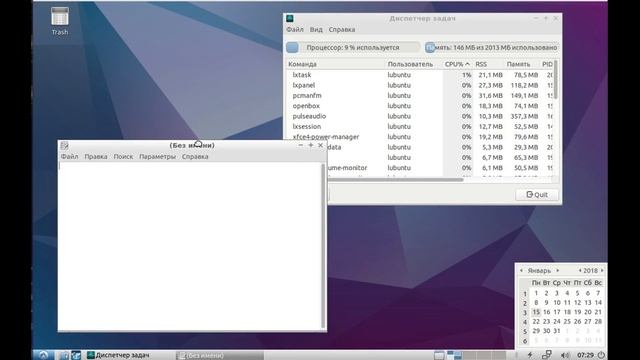Screen dimensions: 640x360
Task: Click inside the empty text editing area
Action: (190, 246)
